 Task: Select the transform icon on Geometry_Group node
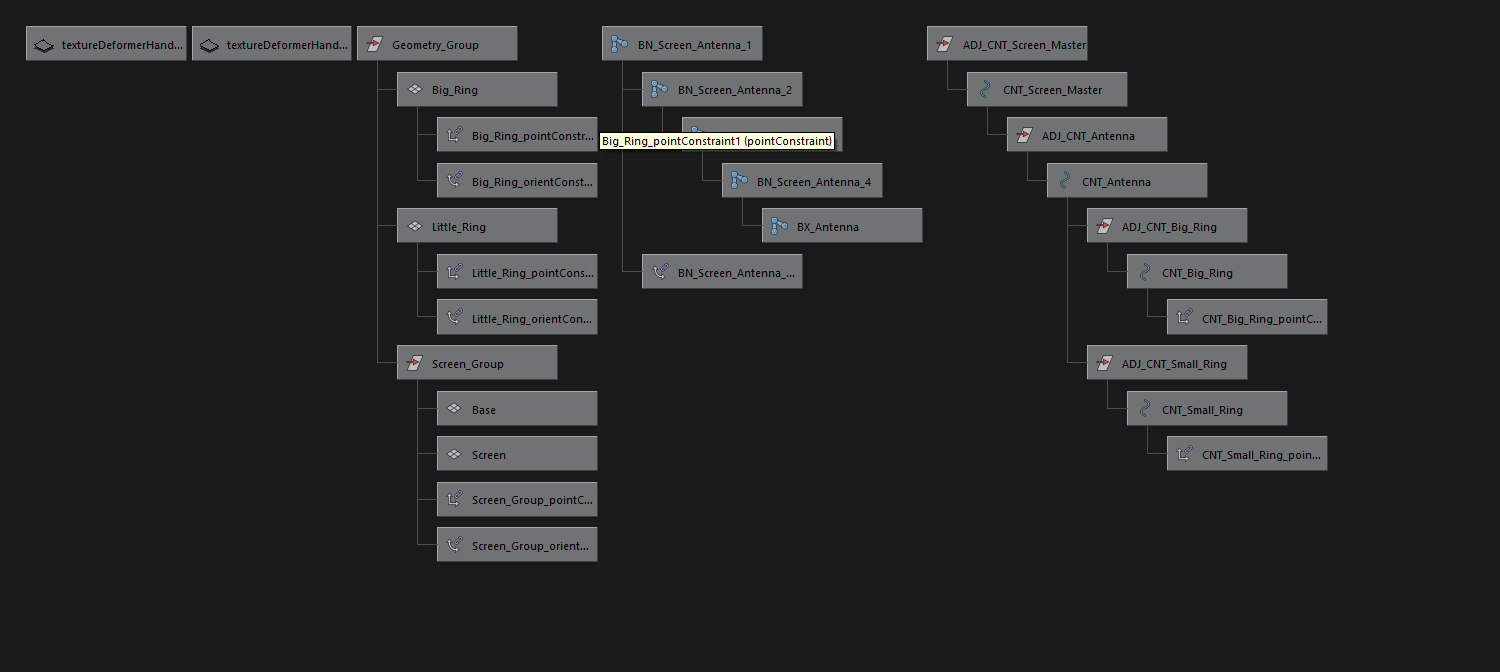(374, 43)
